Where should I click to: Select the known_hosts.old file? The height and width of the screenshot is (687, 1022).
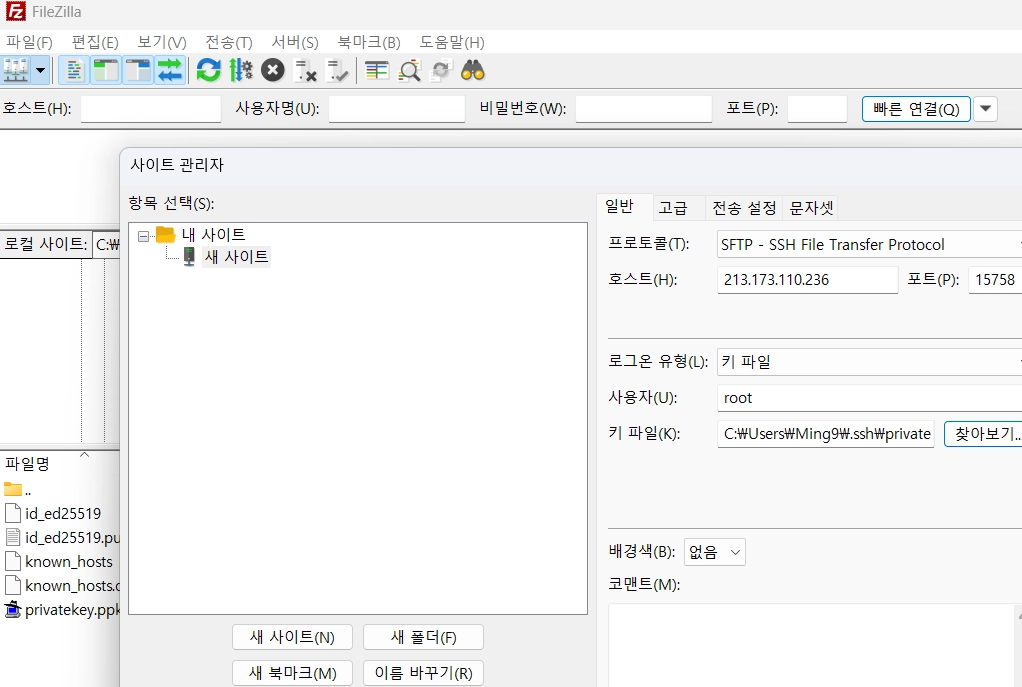tap(63, 586)
